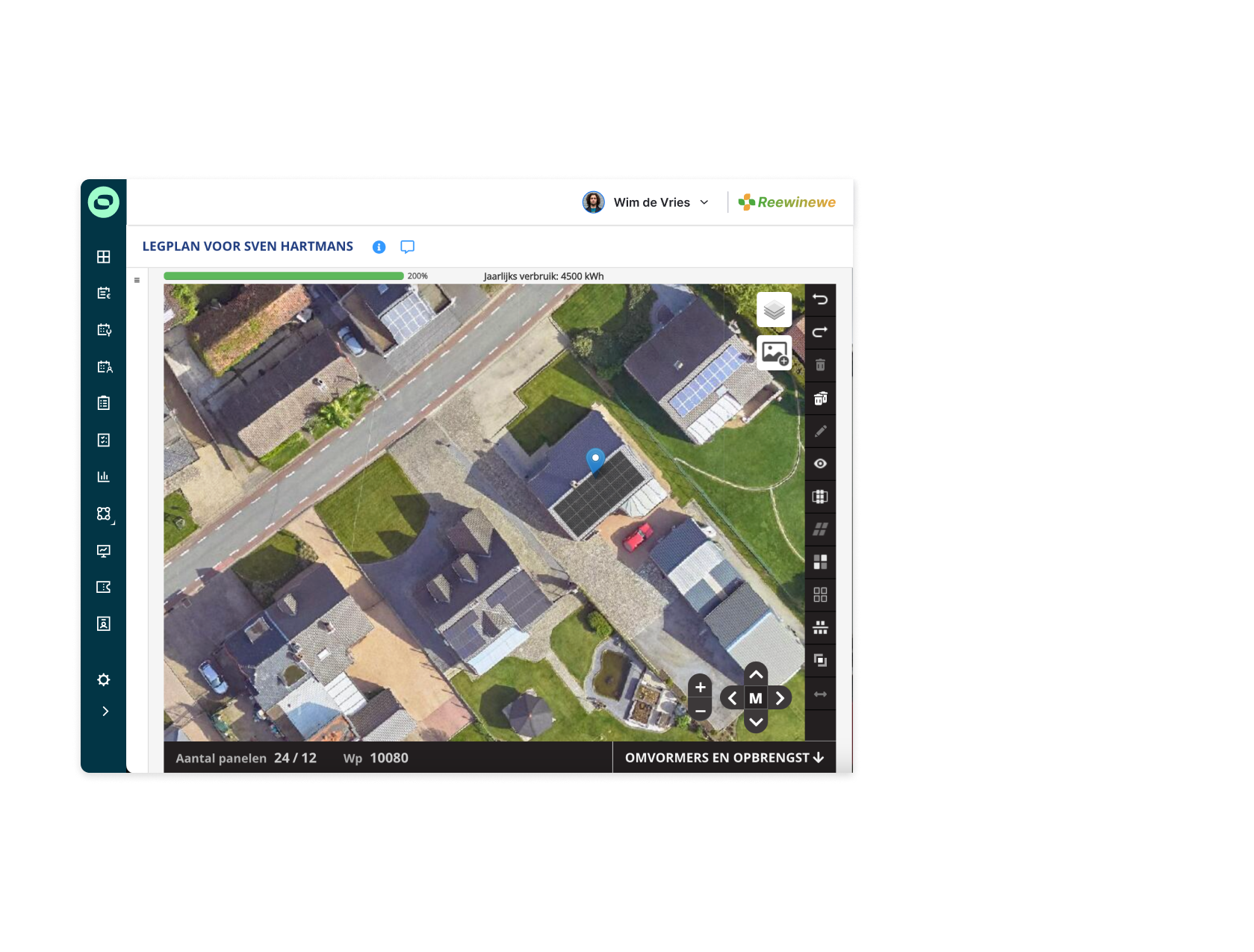
Task: Click the info icon beside the legplan title
Action: 379,247
